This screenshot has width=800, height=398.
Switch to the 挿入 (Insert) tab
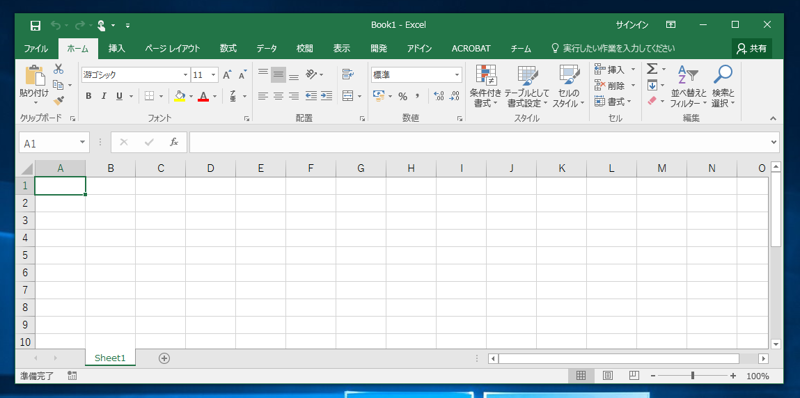[117, 49]
